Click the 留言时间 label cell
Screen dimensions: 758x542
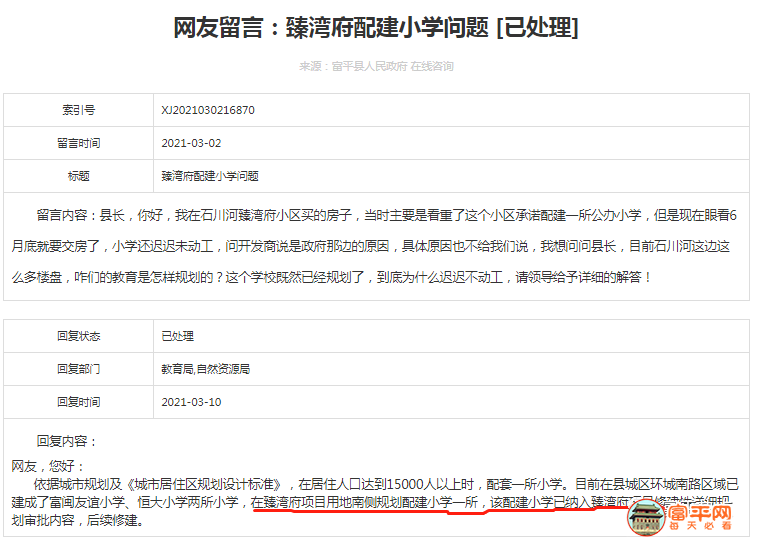[x=78, y=143]
